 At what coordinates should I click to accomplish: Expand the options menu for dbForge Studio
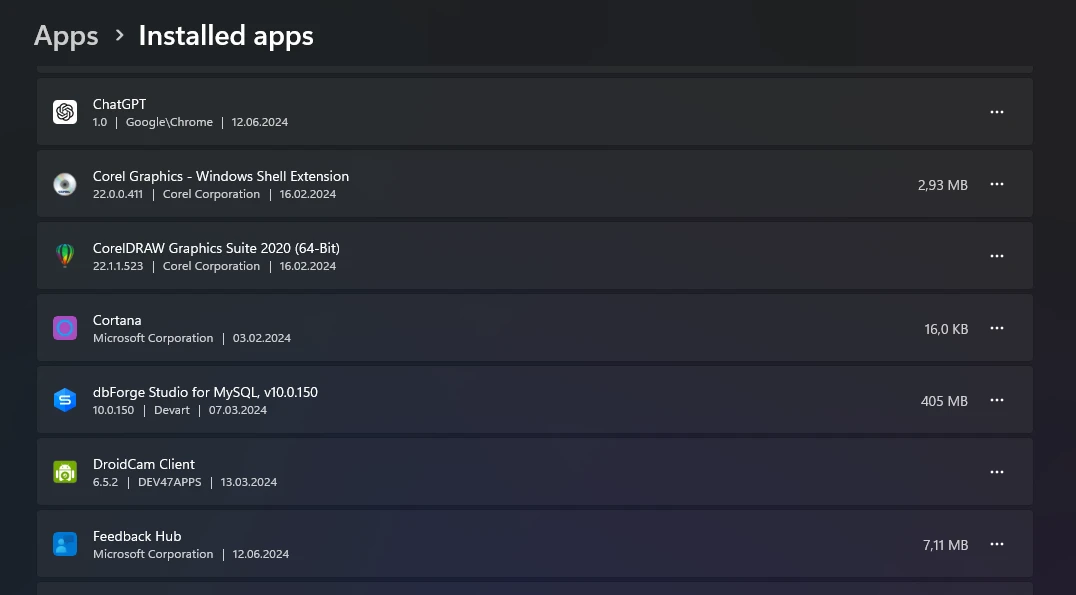(x=996, y=400)
